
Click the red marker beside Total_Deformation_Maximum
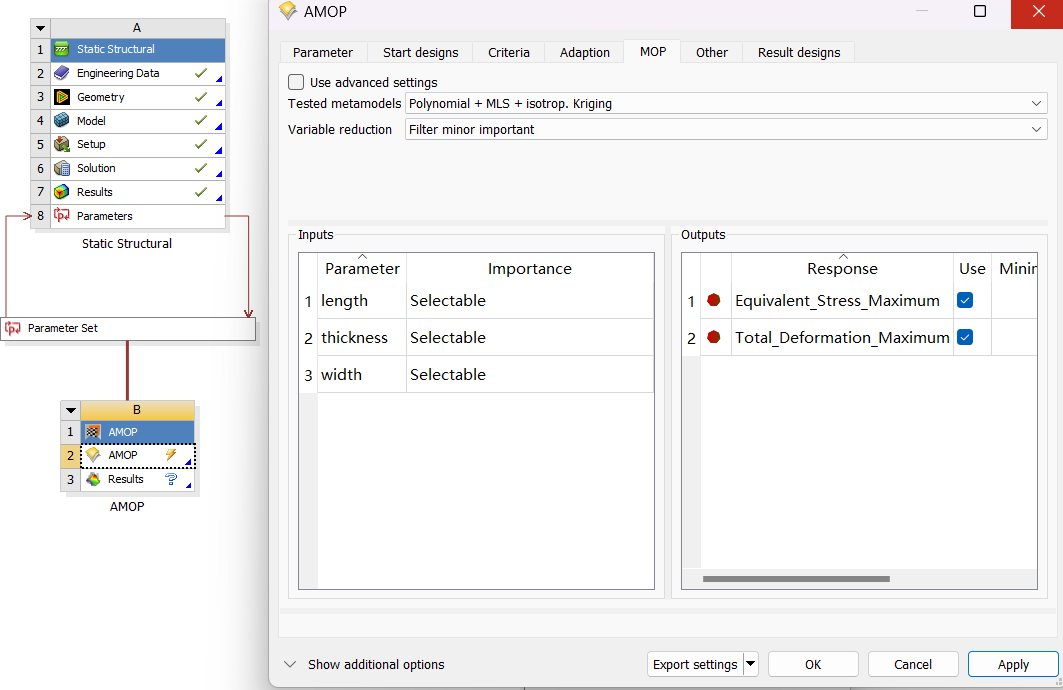pyautogui.click(x=713, y=337)
